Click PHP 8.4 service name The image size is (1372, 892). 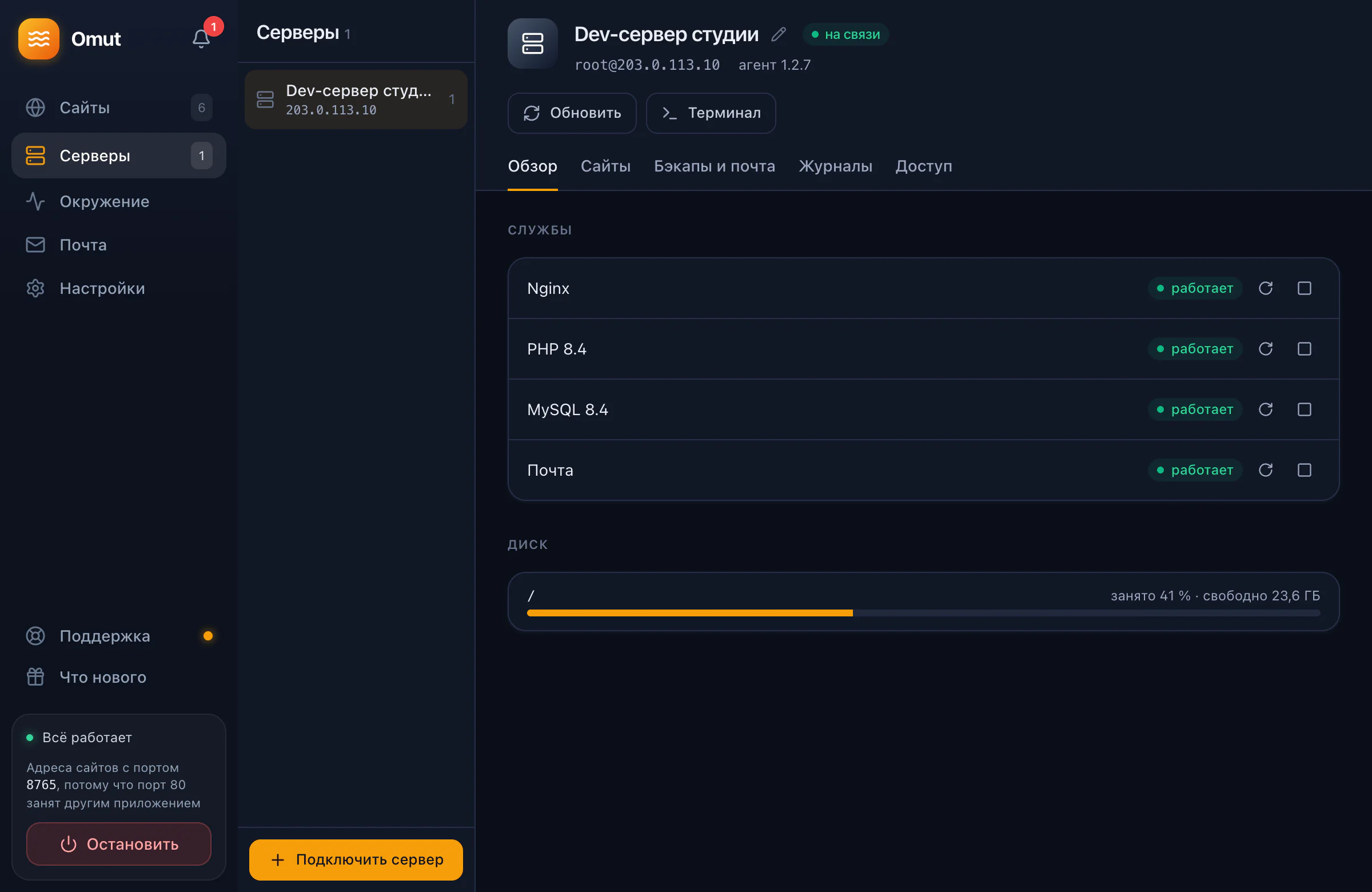click(x=556, y=349)
